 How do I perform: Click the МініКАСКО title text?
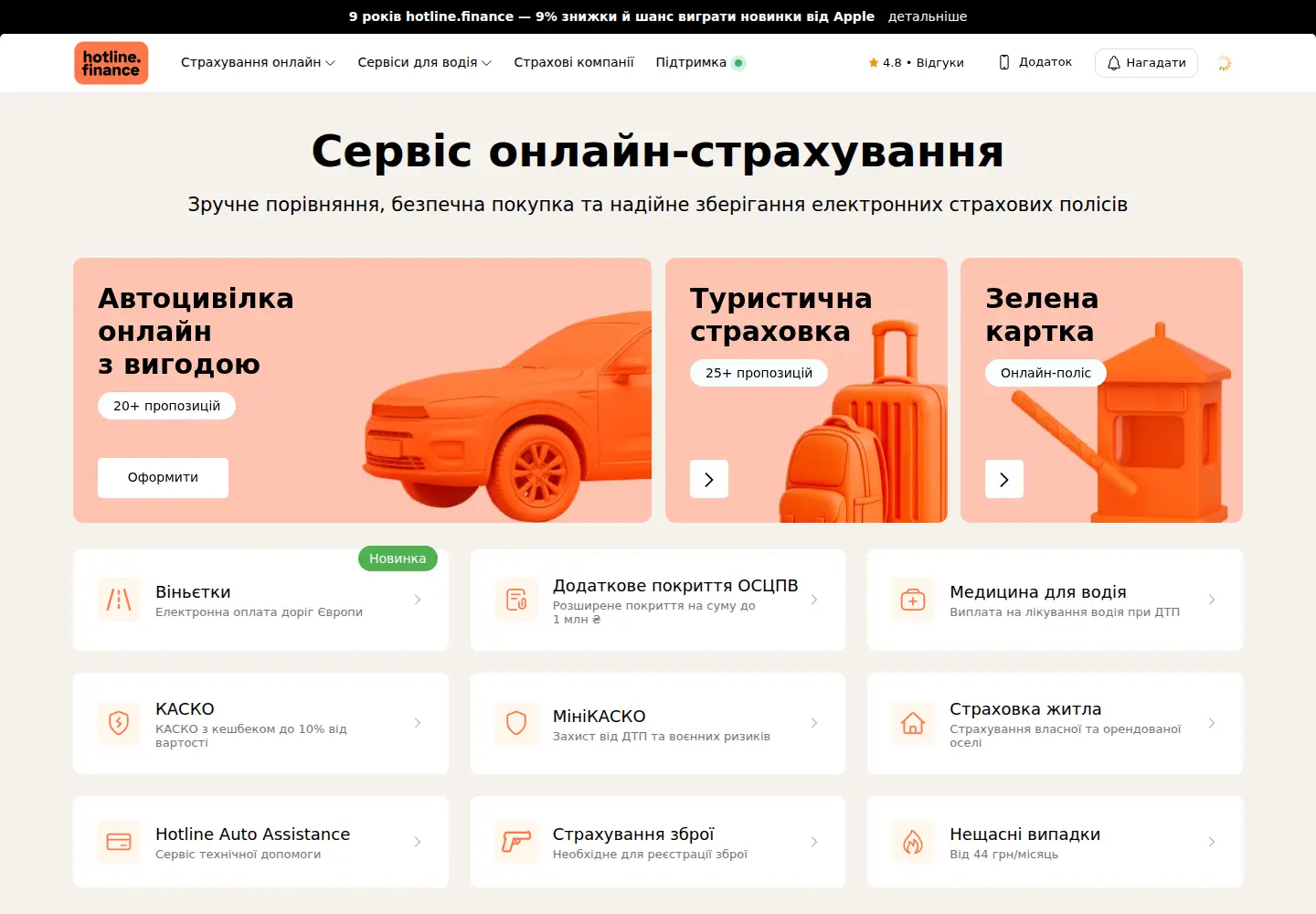(x=599, y=717)
